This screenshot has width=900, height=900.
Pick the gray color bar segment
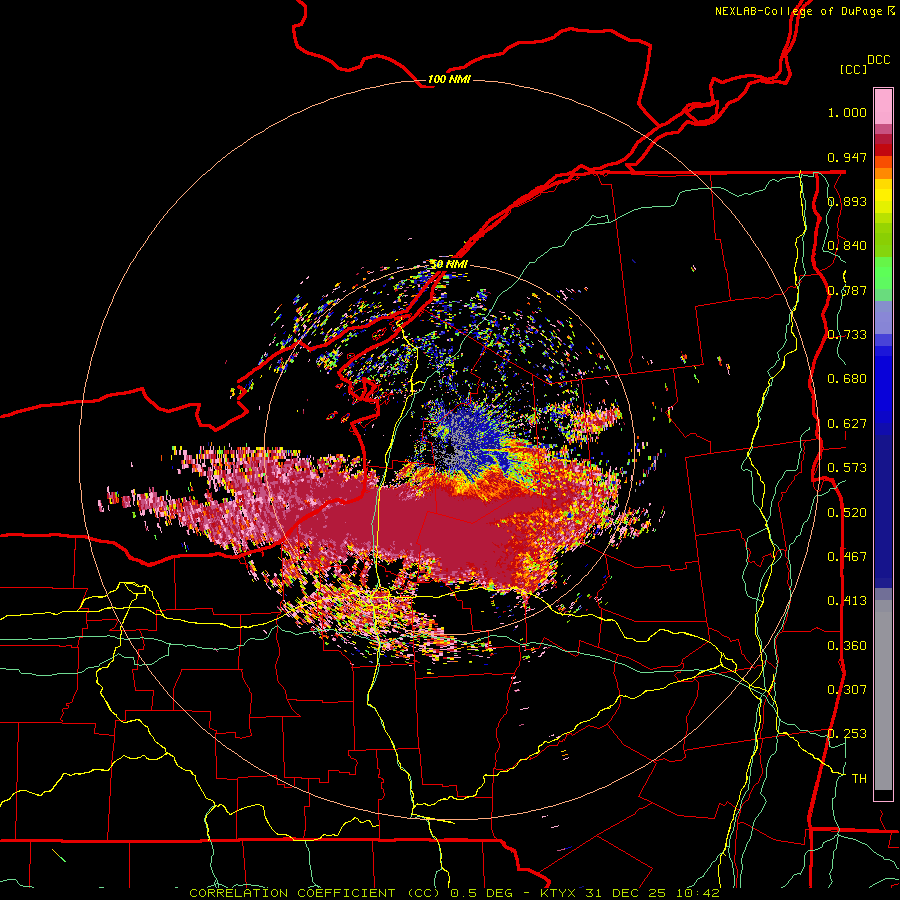tap(883, 695)
